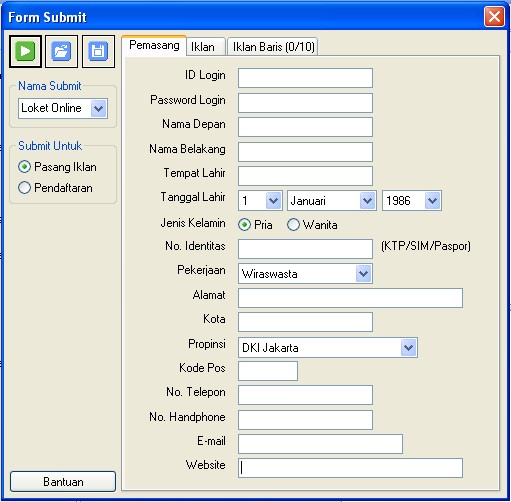Focus the Nama Belakang text field
Screen dimensions: 511x502
pyautogui.click(x=305, y=152)
